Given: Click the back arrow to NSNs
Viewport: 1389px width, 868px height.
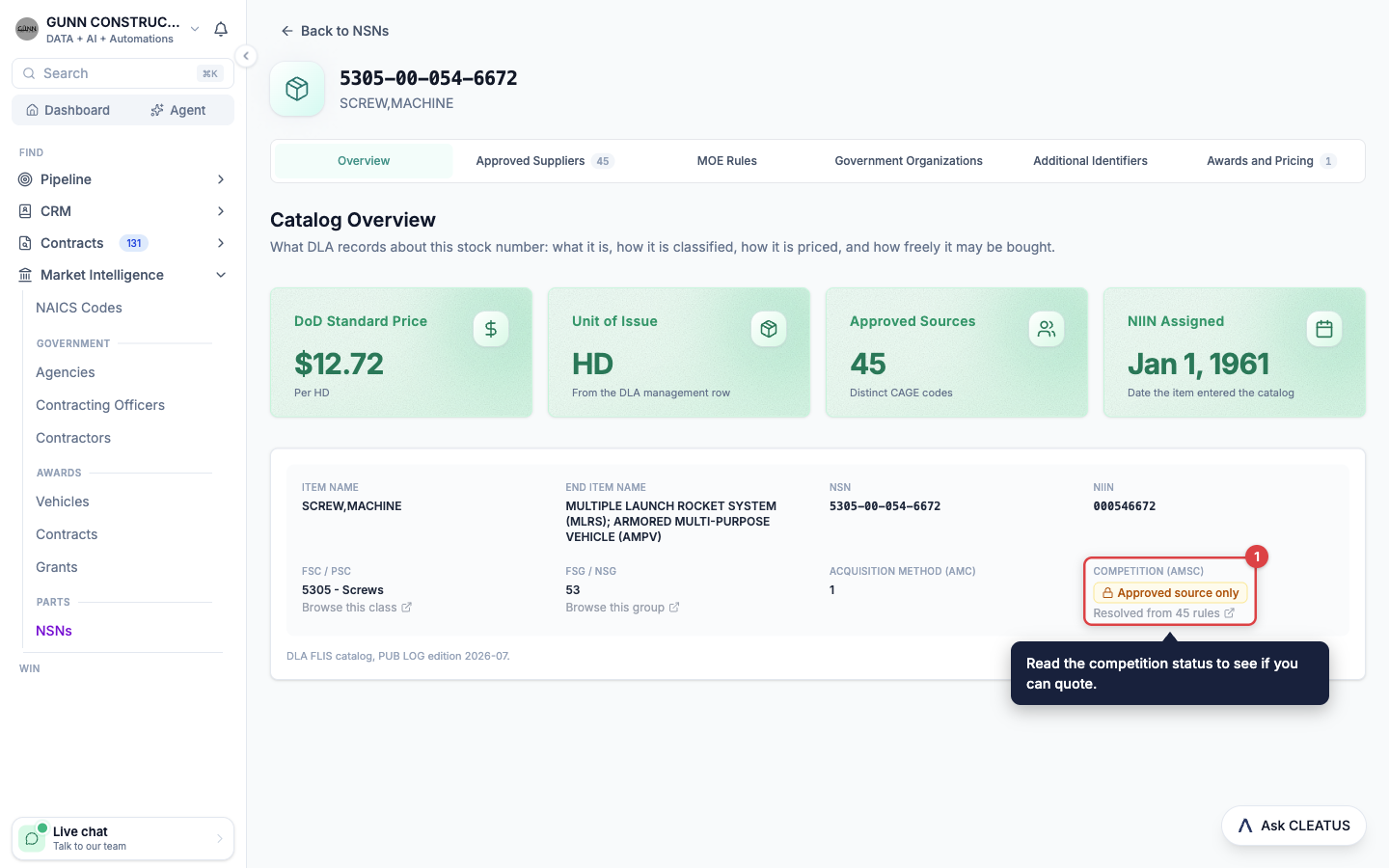Looking at the screenshot, I should click(x=286, y=31).
